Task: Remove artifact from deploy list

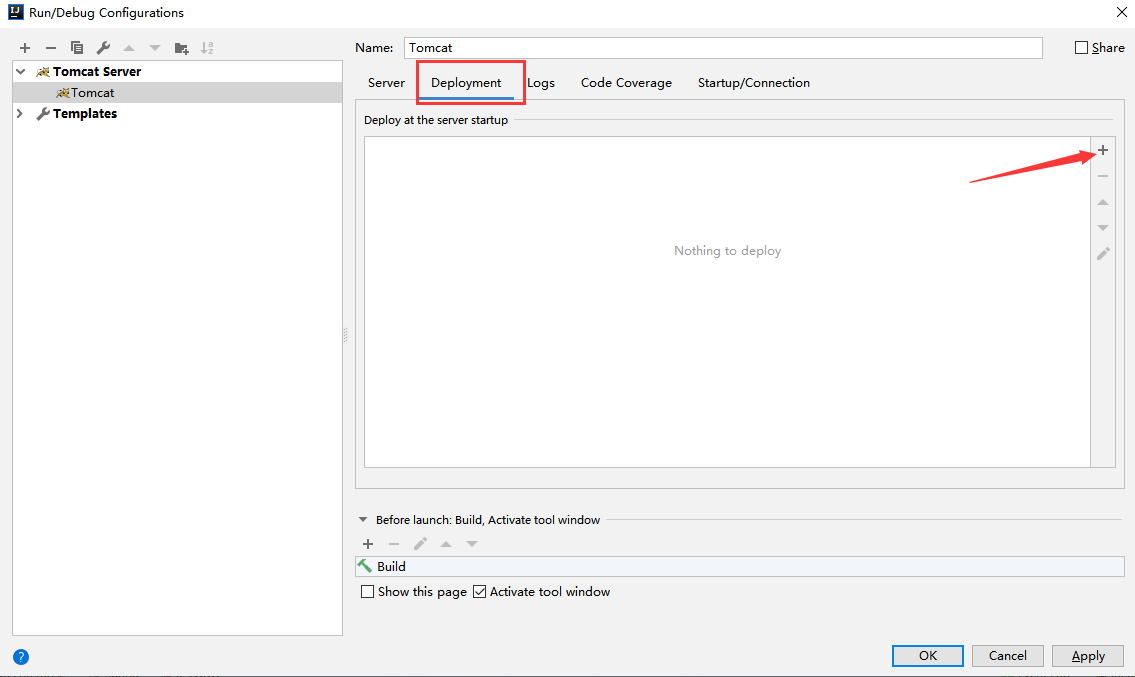Action: click(1102, 176)
